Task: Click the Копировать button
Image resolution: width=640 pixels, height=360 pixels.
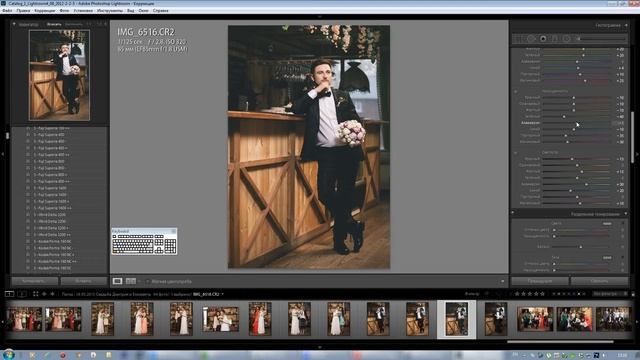Action: pos(34,281)
